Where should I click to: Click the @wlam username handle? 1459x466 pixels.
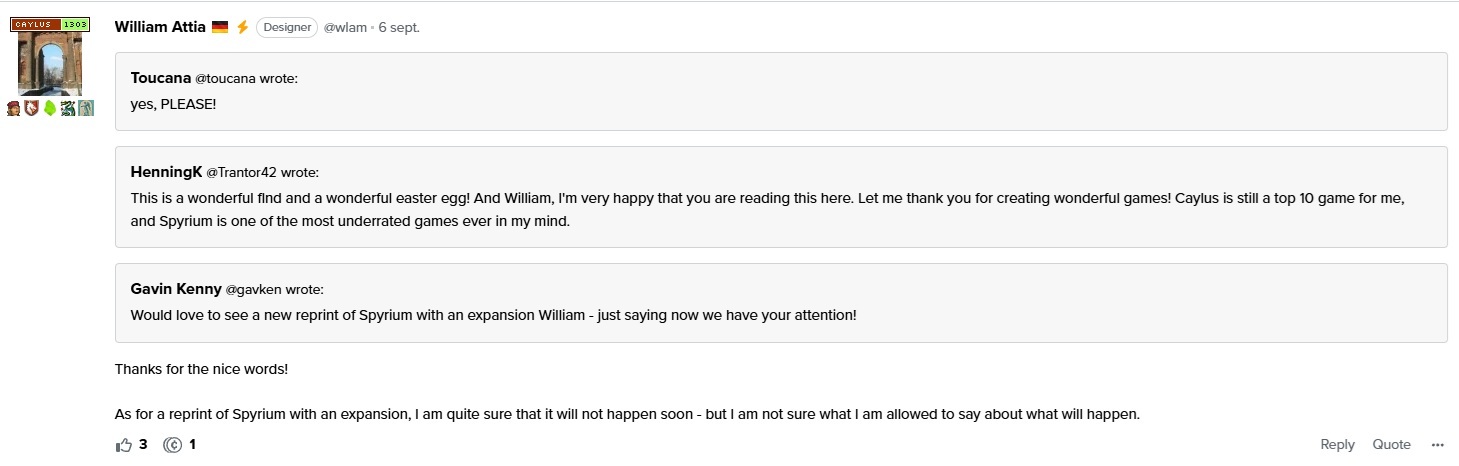click(x=345, y=28)
